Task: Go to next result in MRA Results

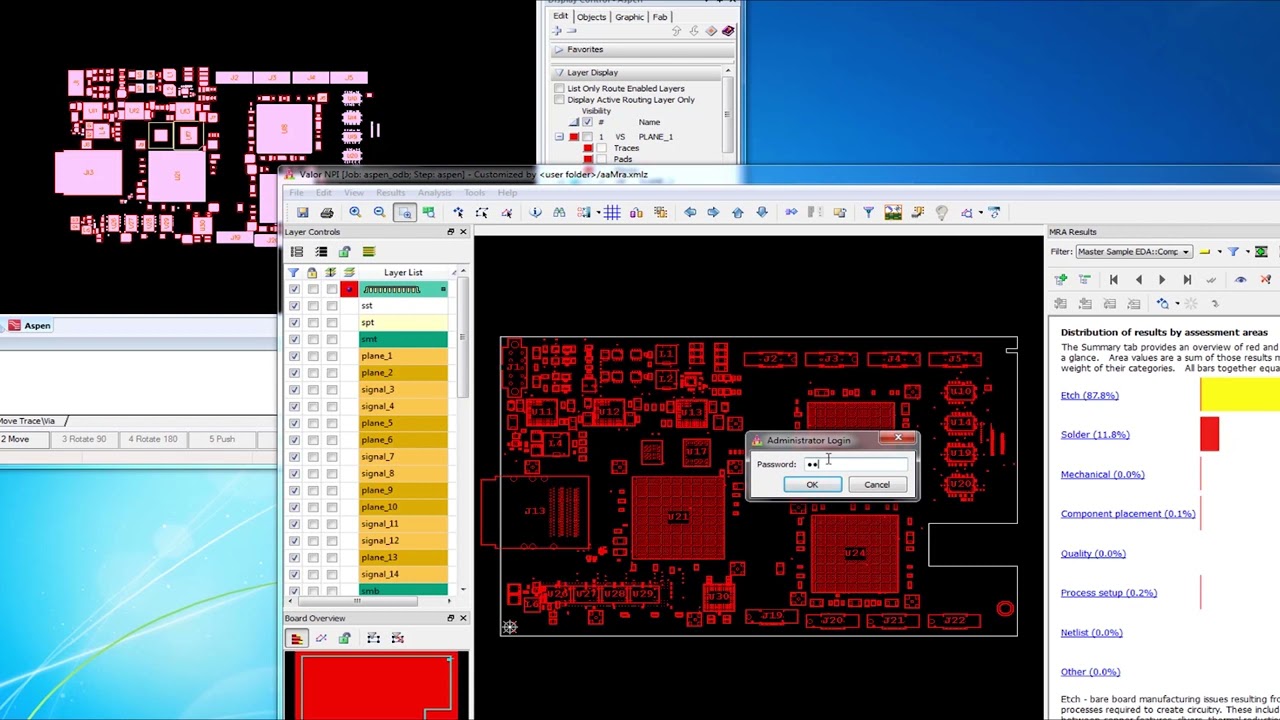Action: tap(1162, 280)
